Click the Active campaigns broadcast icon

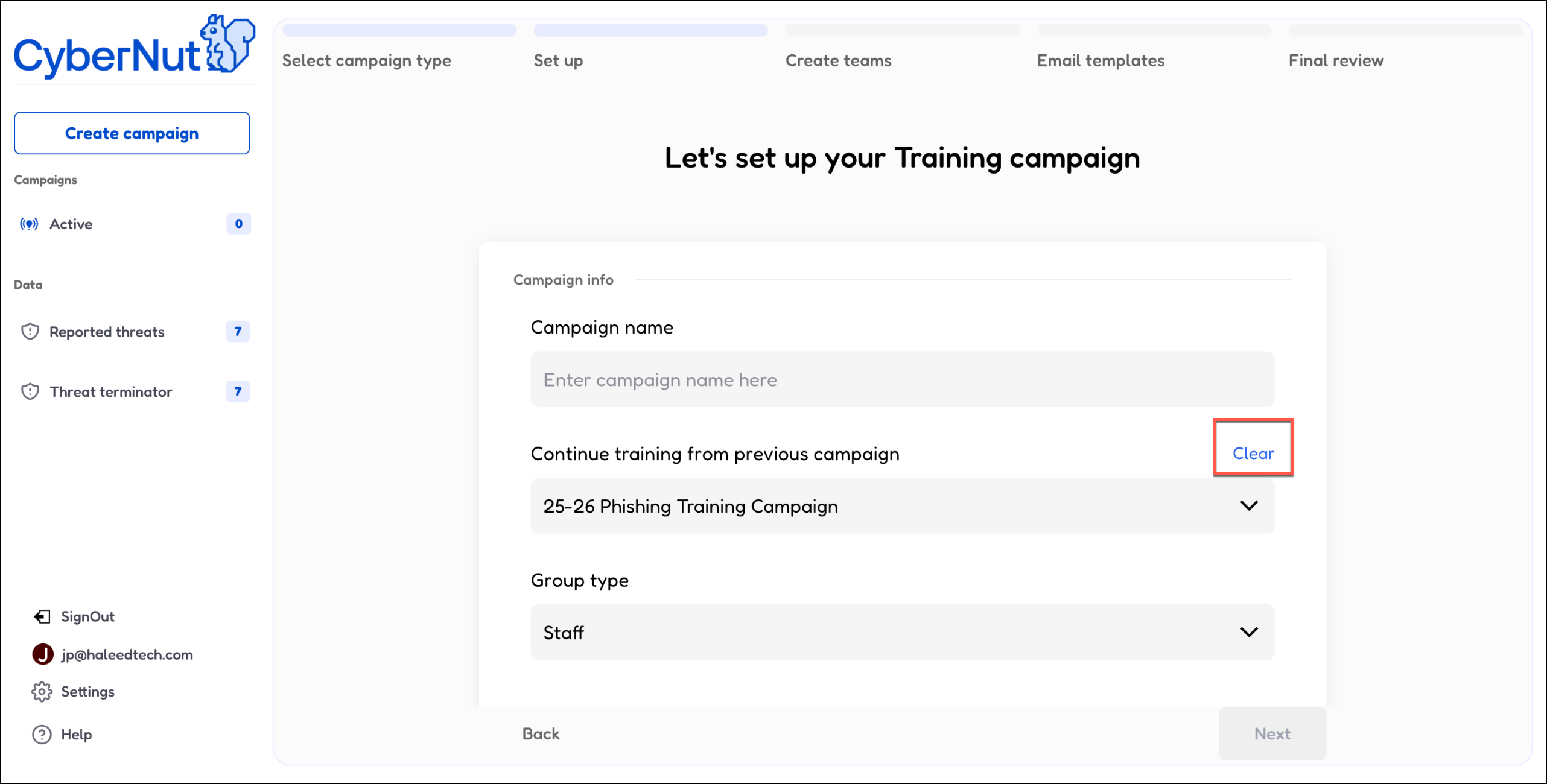[29, 224]
